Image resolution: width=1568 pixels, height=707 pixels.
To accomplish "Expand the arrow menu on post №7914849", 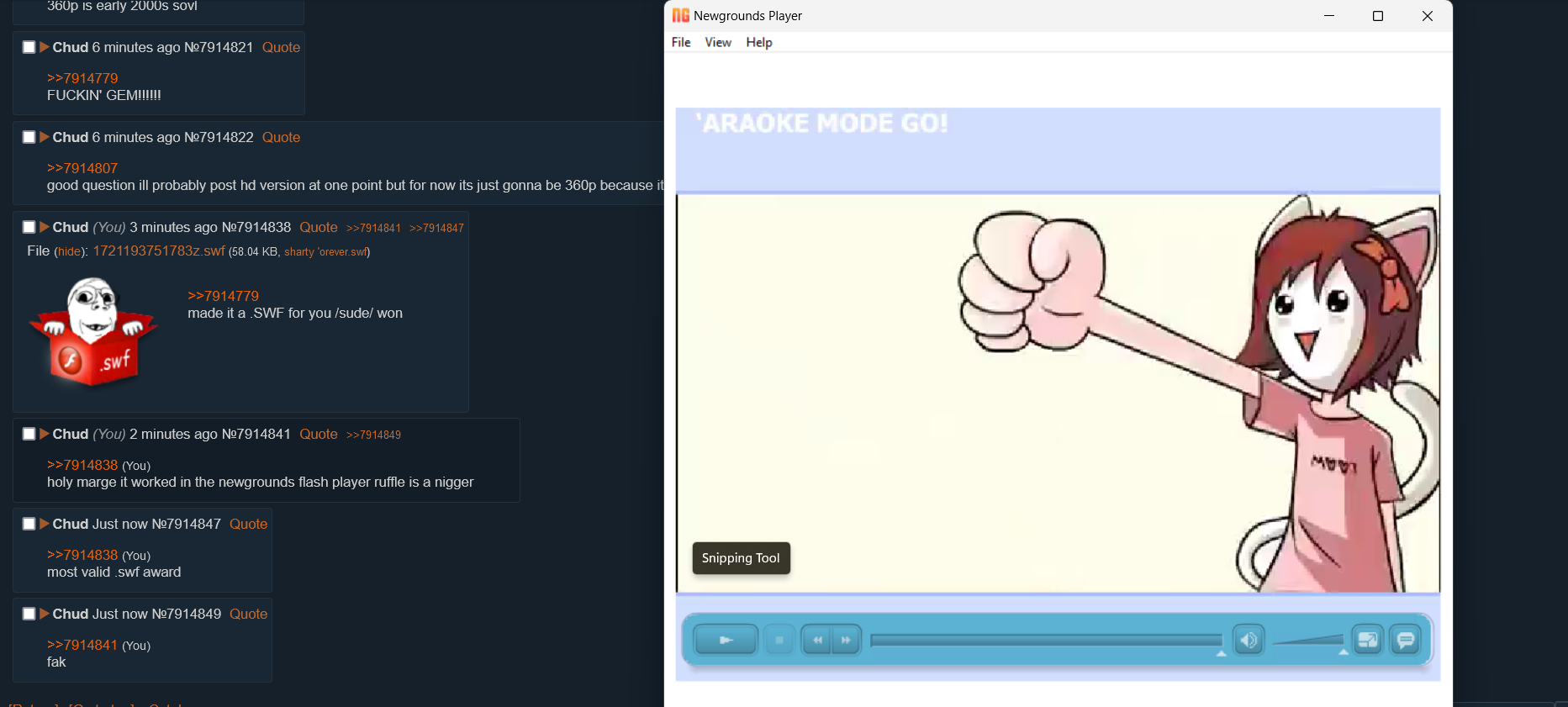I will 45,614.
